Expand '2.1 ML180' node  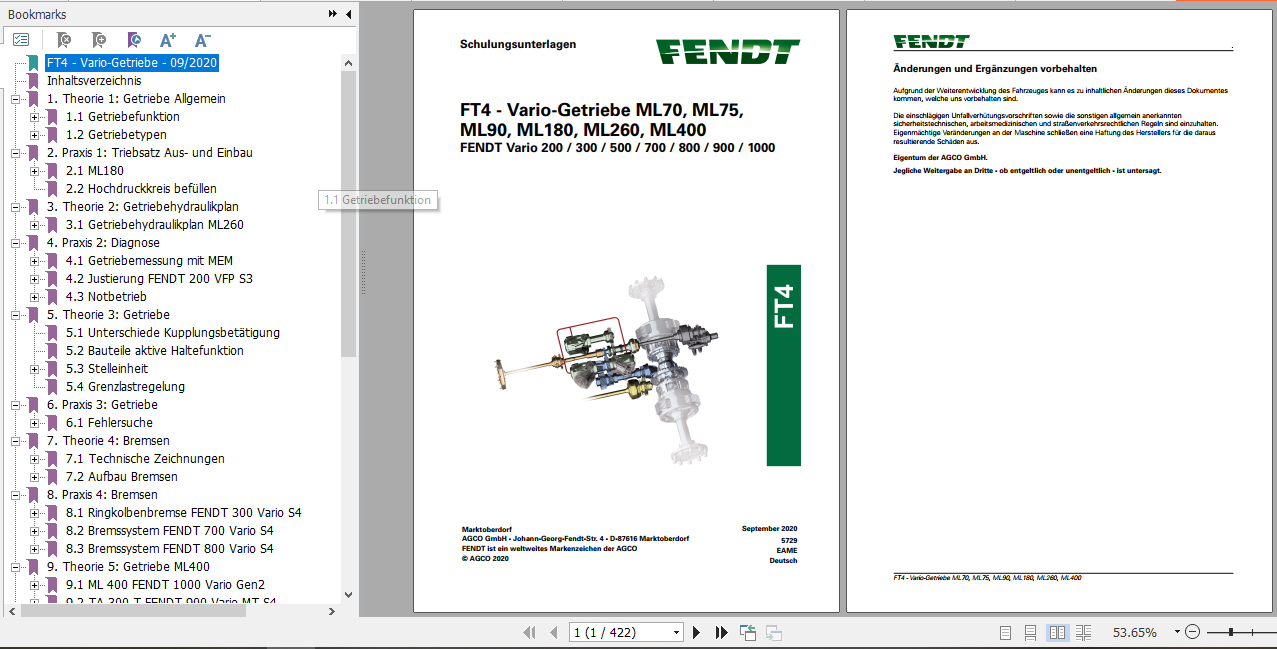tap(34, 171)
